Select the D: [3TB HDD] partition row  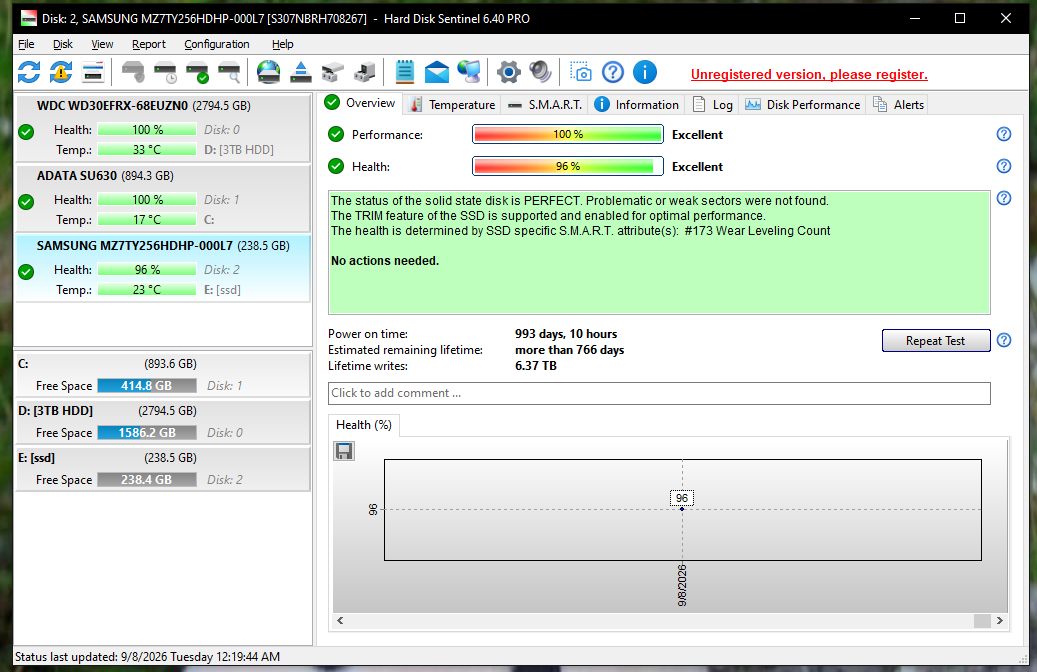point(163,421)
